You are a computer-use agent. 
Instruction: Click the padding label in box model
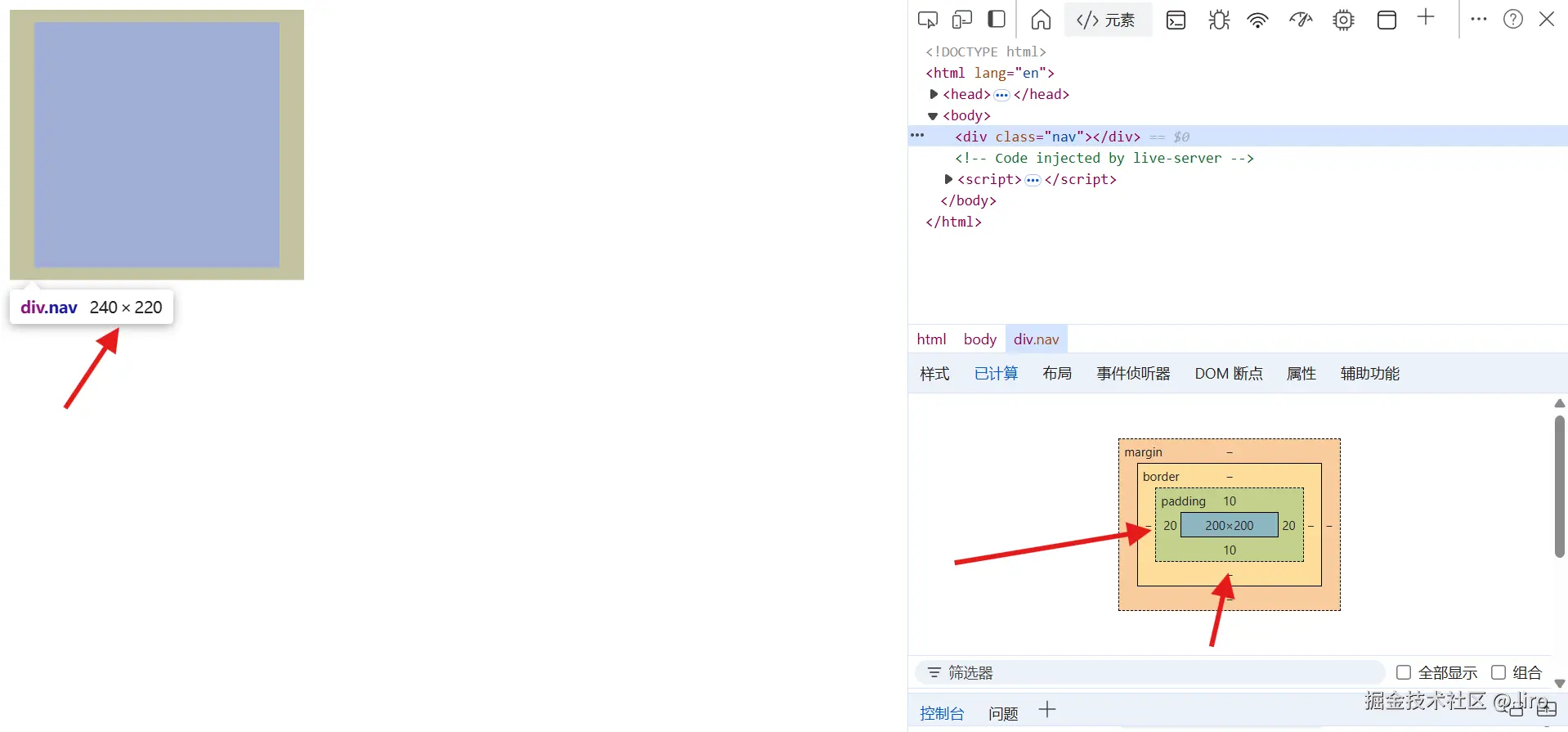click(1183, 501)
